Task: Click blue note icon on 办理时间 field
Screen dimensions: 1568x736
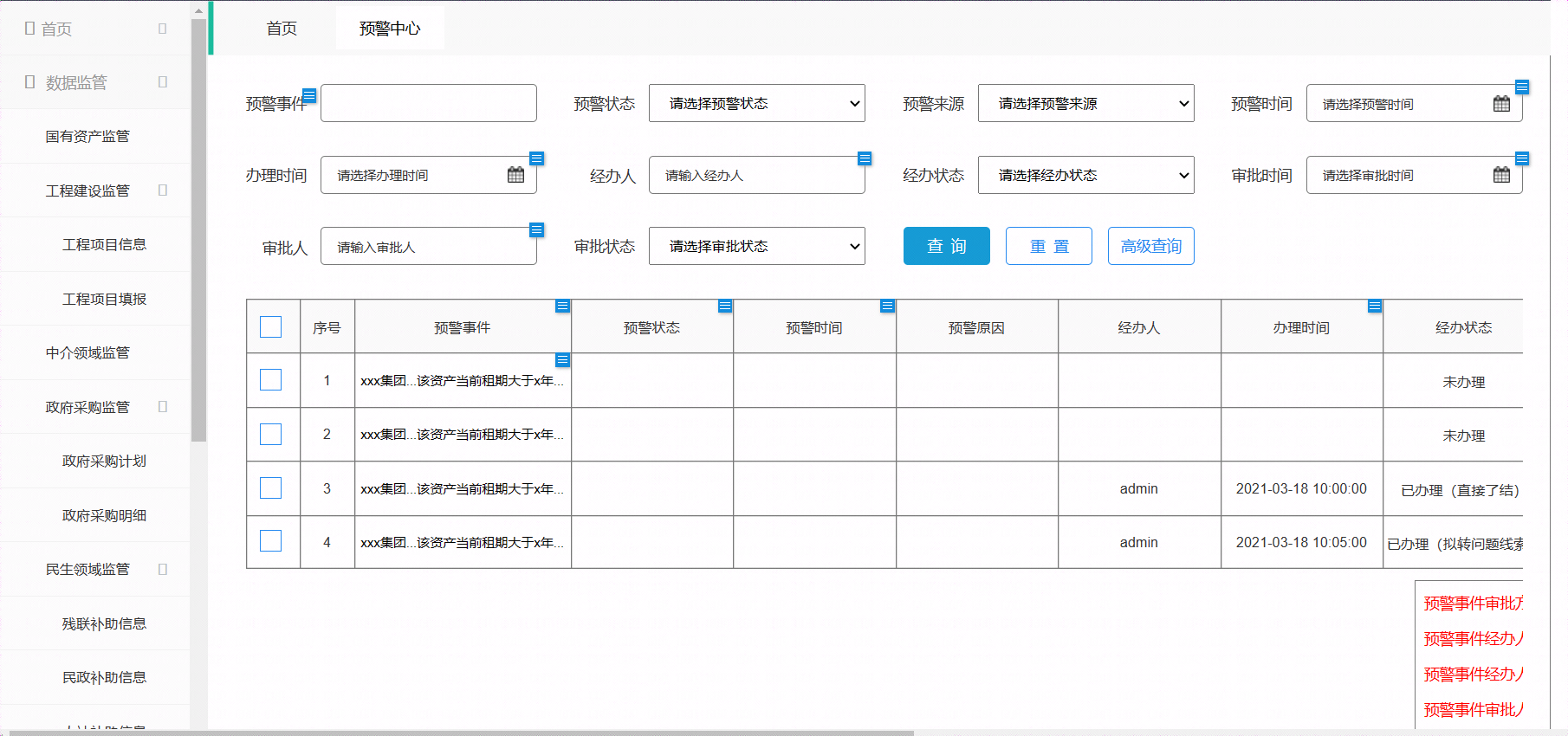Action: pyautogui.click(x=536, y=158)
